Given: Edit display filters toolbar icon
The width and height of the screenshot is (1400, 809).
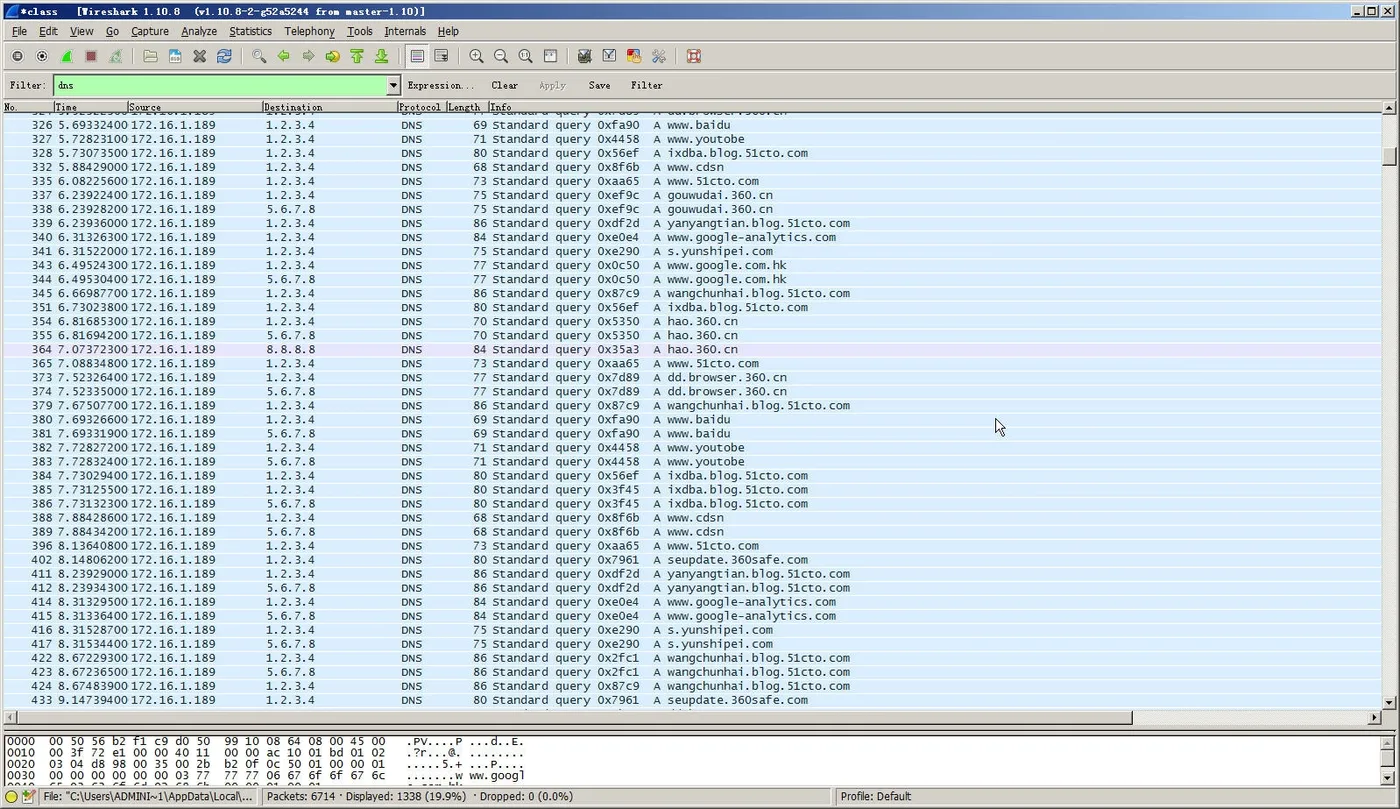Looking at the screenshot, I should point(609,57).
